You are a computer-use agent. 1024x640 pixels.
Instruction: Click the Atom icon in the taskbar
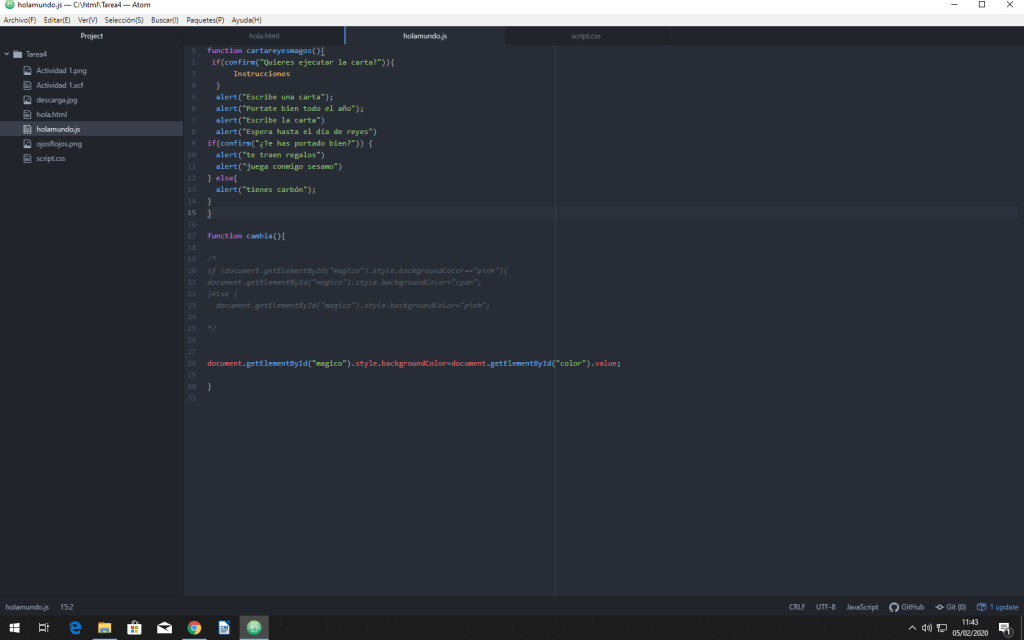click(254, 628)
